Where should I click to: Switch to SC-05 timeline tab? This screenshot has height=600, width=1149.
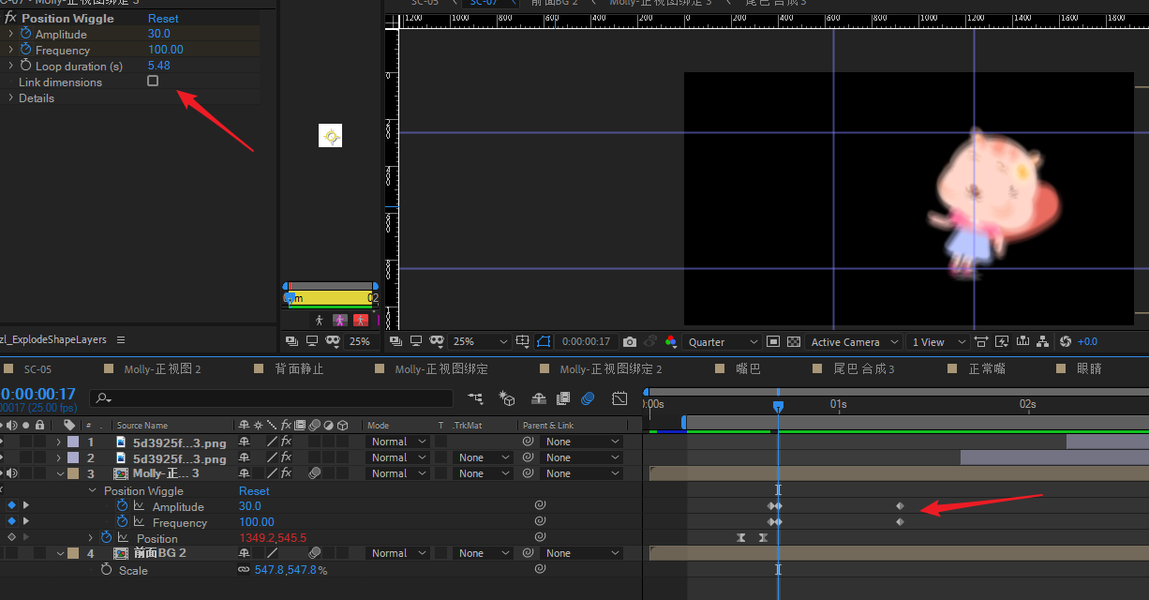[x=37, y=369]
